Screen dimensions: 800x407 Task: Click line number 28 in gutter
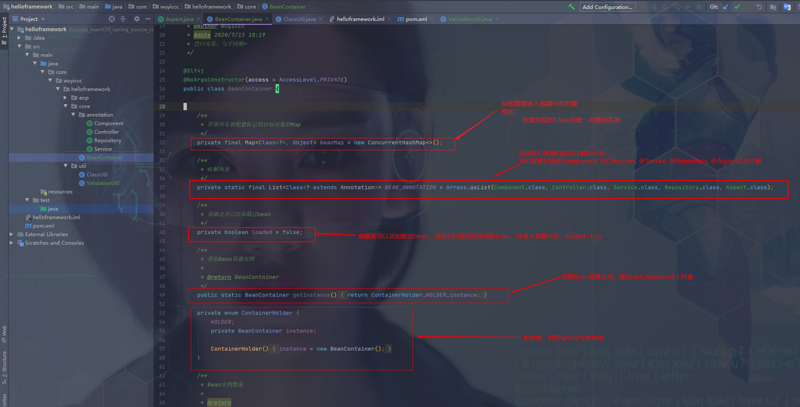162,107
